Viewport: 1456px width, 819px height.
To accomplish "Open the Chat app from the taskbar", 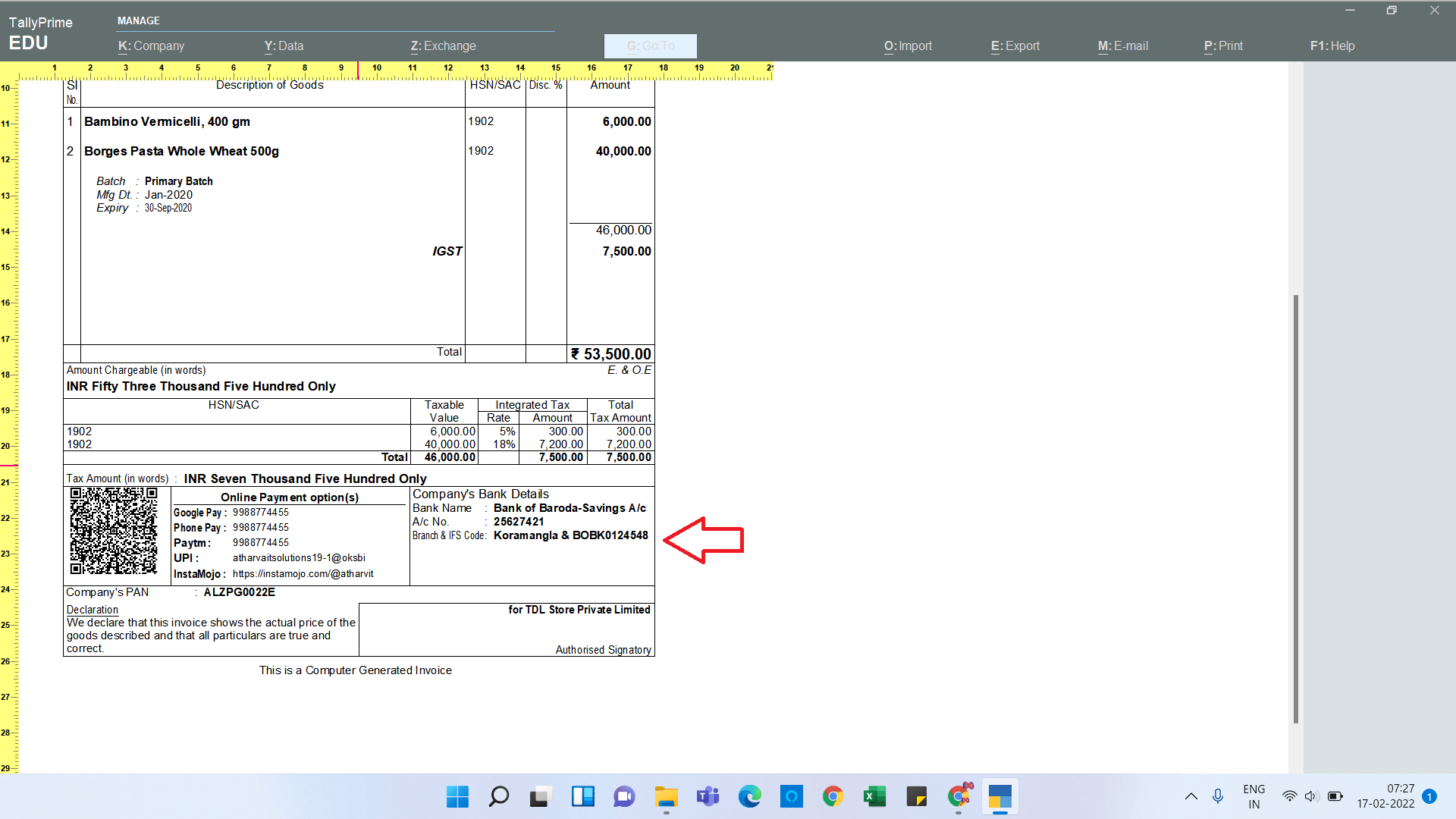I will point(623,797).
